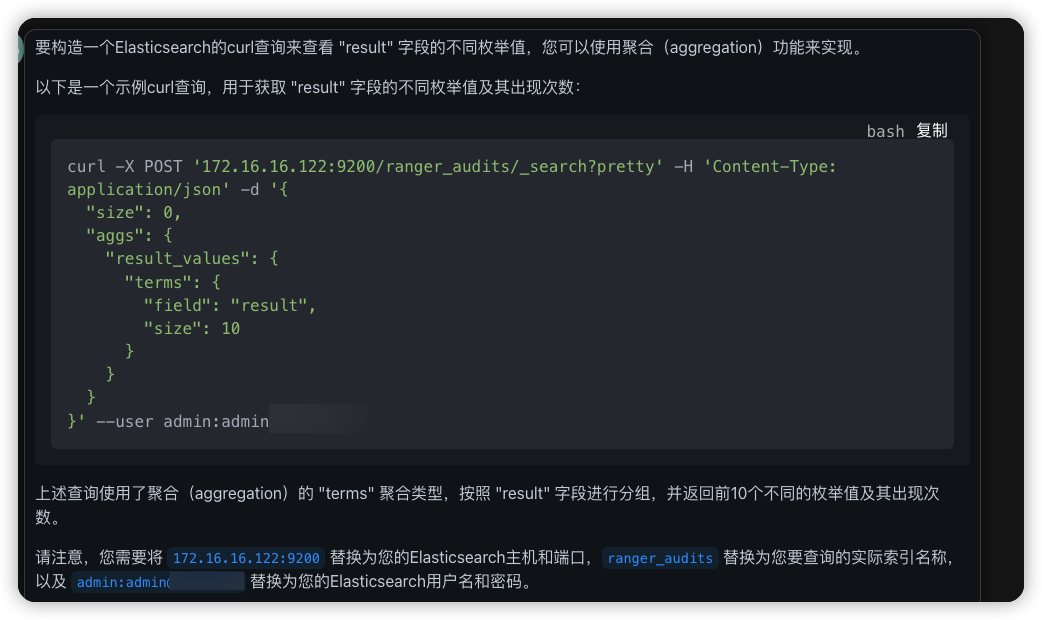Click the green assistant avatar at message edge

pos(21,48)
